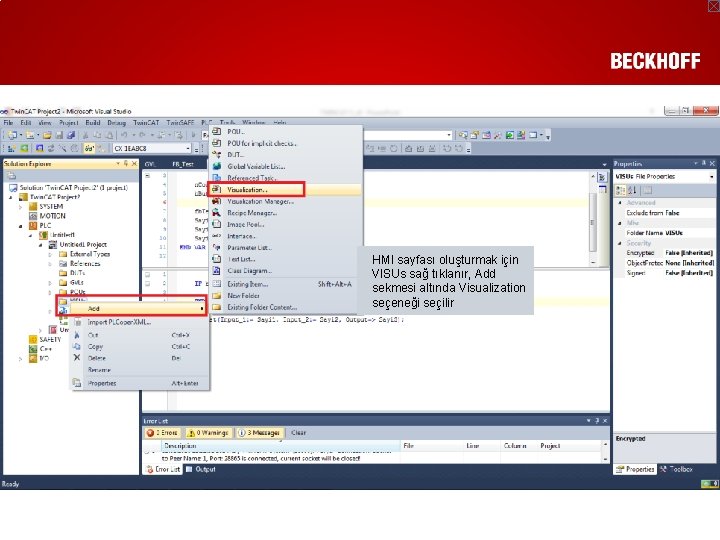
Task: Click the Copy icon in the toolbar
Action: 97,135
